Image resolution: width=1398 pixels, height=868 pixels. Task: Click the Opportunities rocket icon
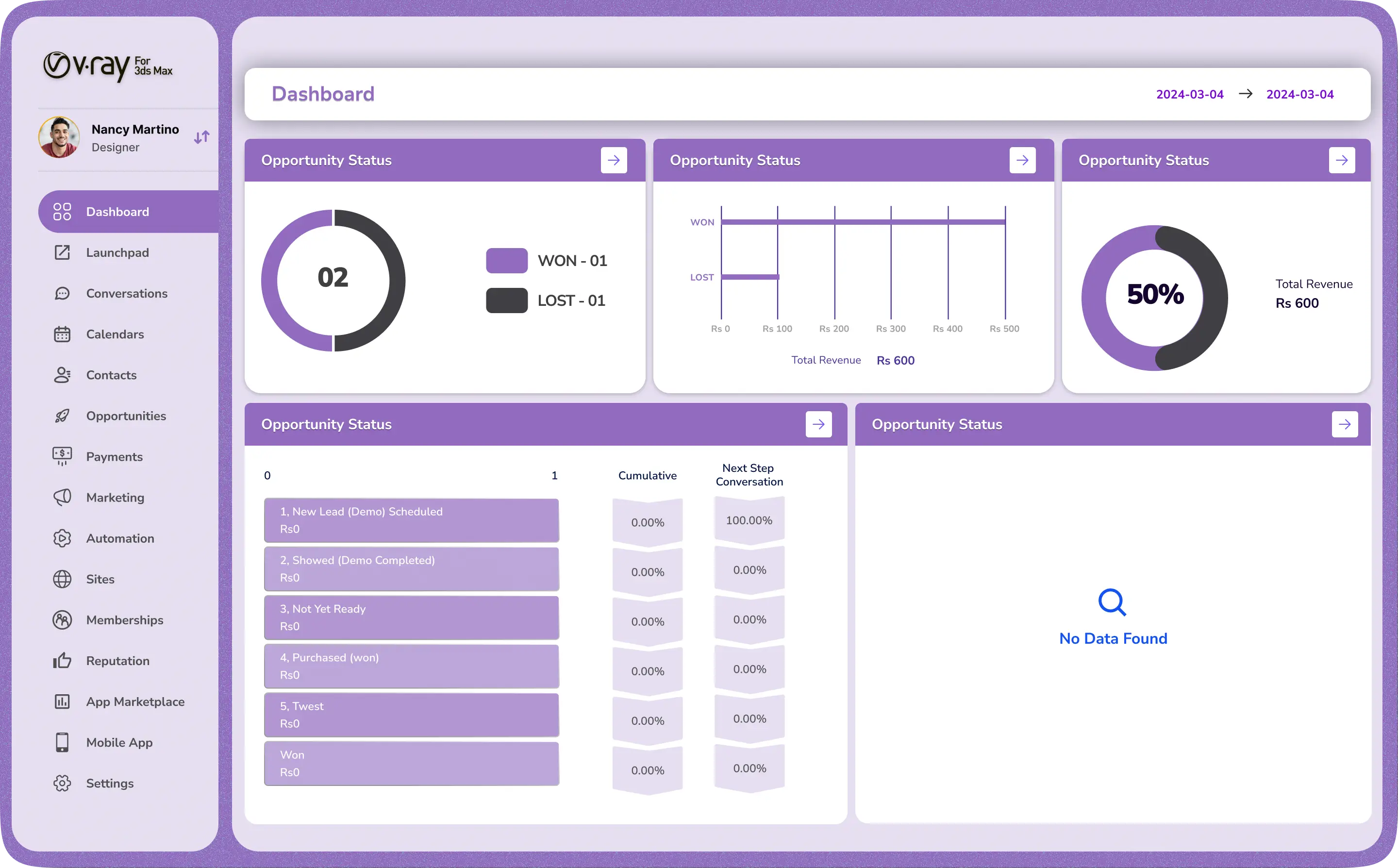[62, 416]
